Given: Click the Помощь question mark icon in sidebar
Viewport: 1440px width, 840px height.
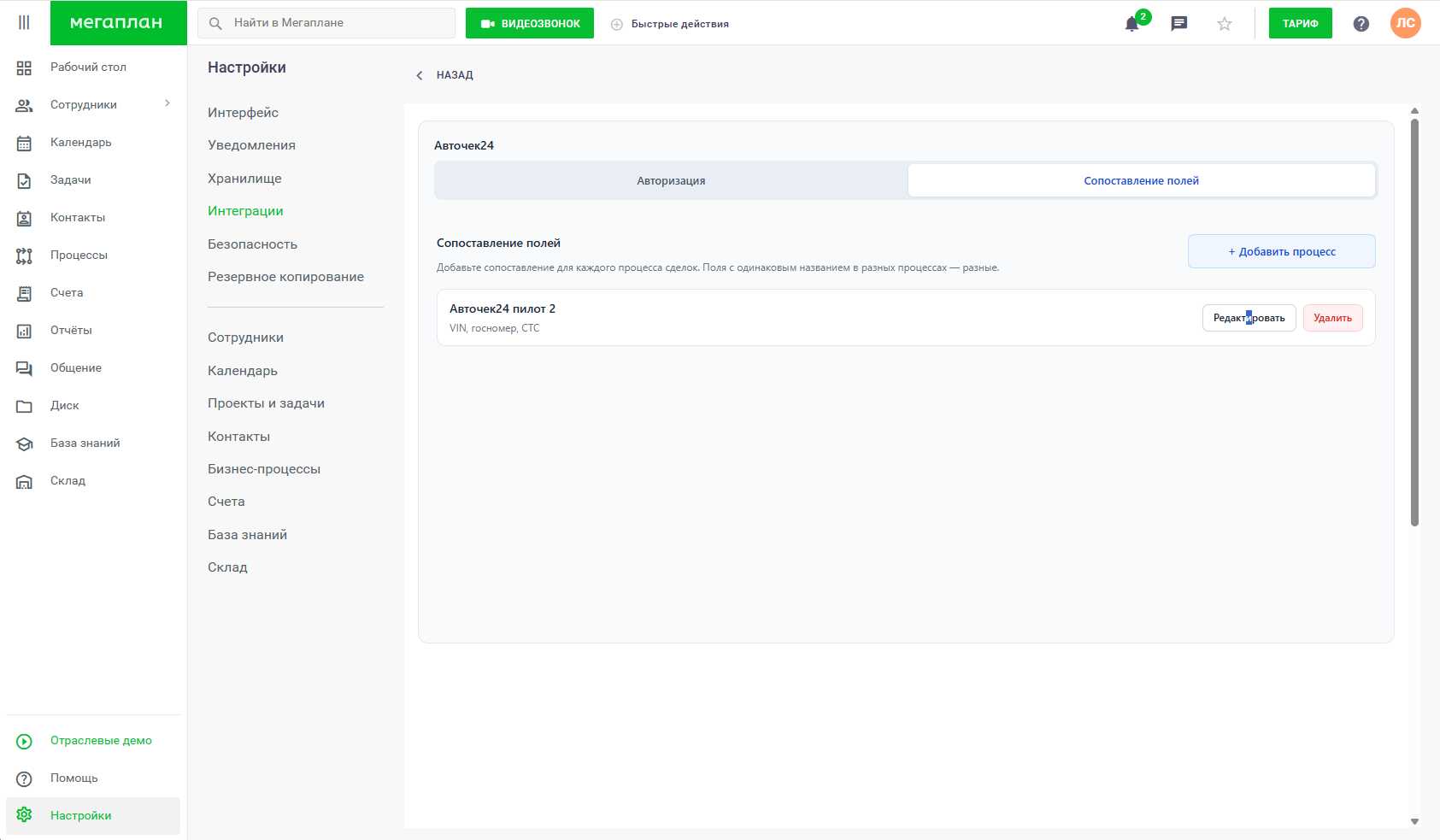Looking at the screenshot, I should [24, 778].
